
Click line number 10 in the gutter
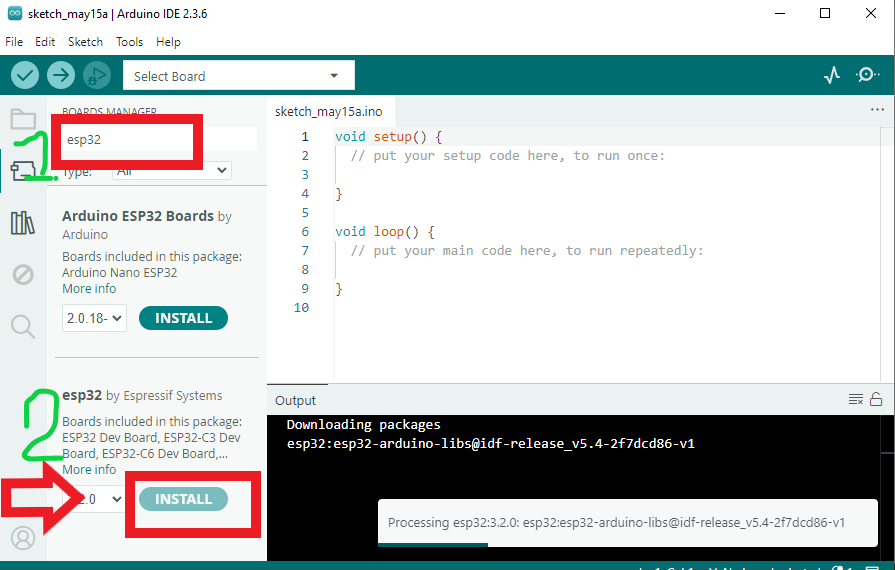301,308
